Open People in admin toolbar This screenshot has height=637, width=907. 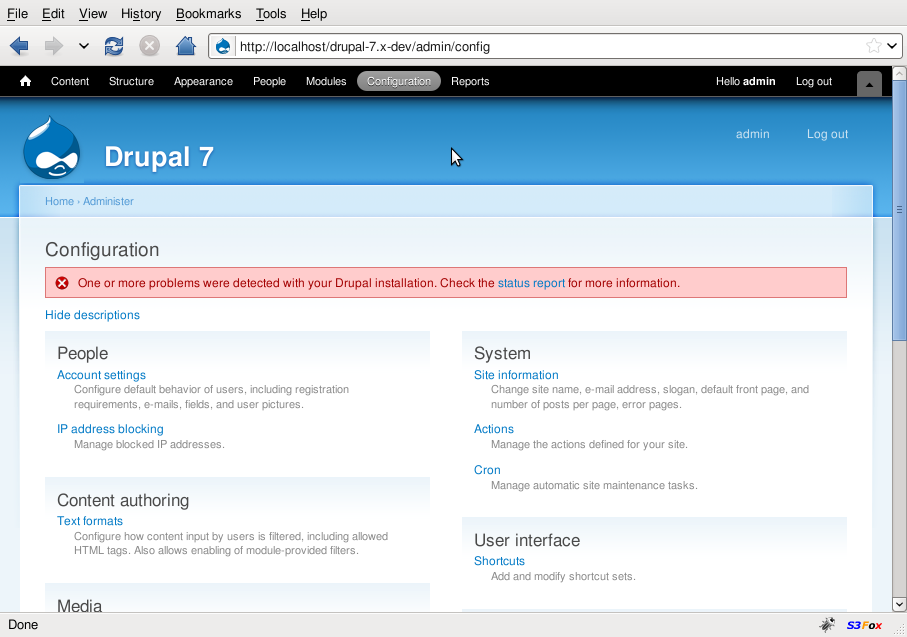point(269,82)
